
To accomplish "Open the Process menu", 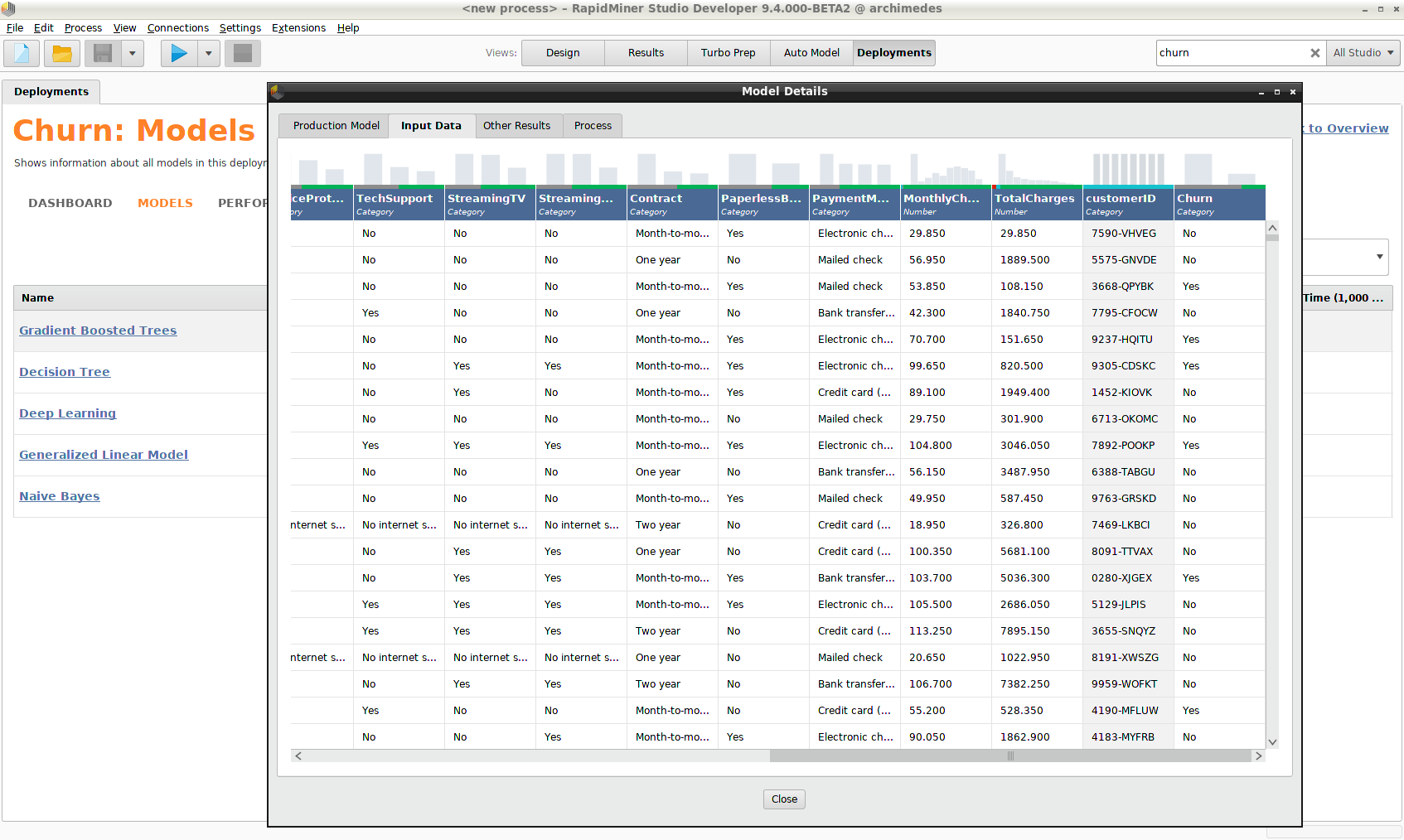I will tap(83, 28).
